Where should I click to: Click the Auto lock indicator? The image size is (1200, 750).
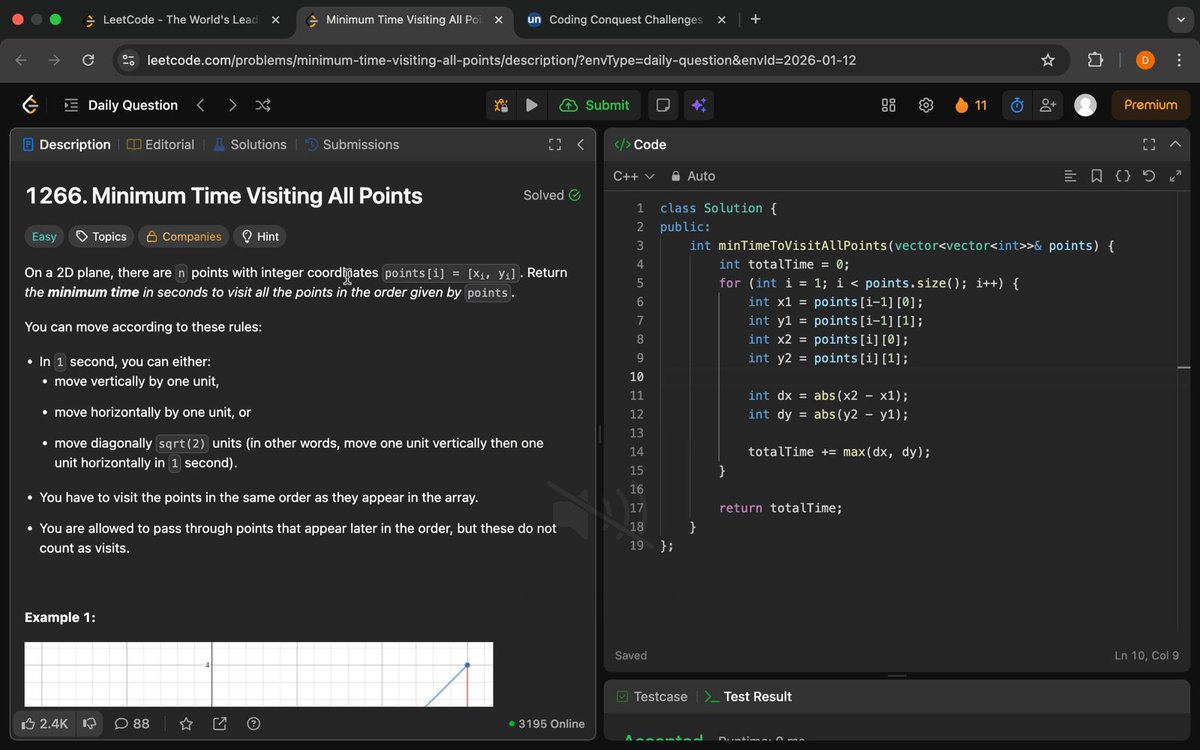693,176
